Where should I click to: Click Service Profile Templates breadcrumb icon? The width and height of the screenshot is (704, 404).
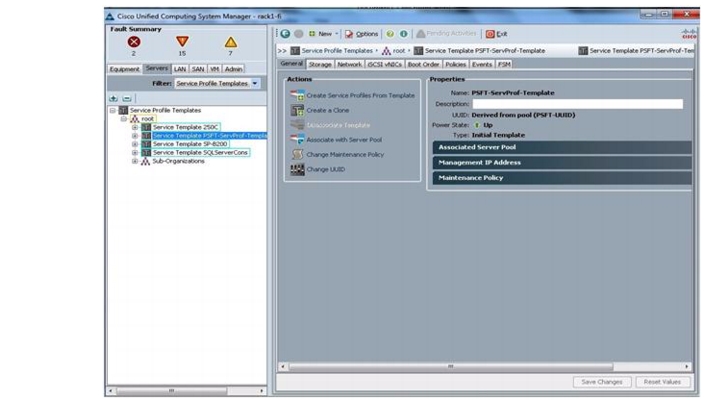pyautogui.click(x=295, y=51)
